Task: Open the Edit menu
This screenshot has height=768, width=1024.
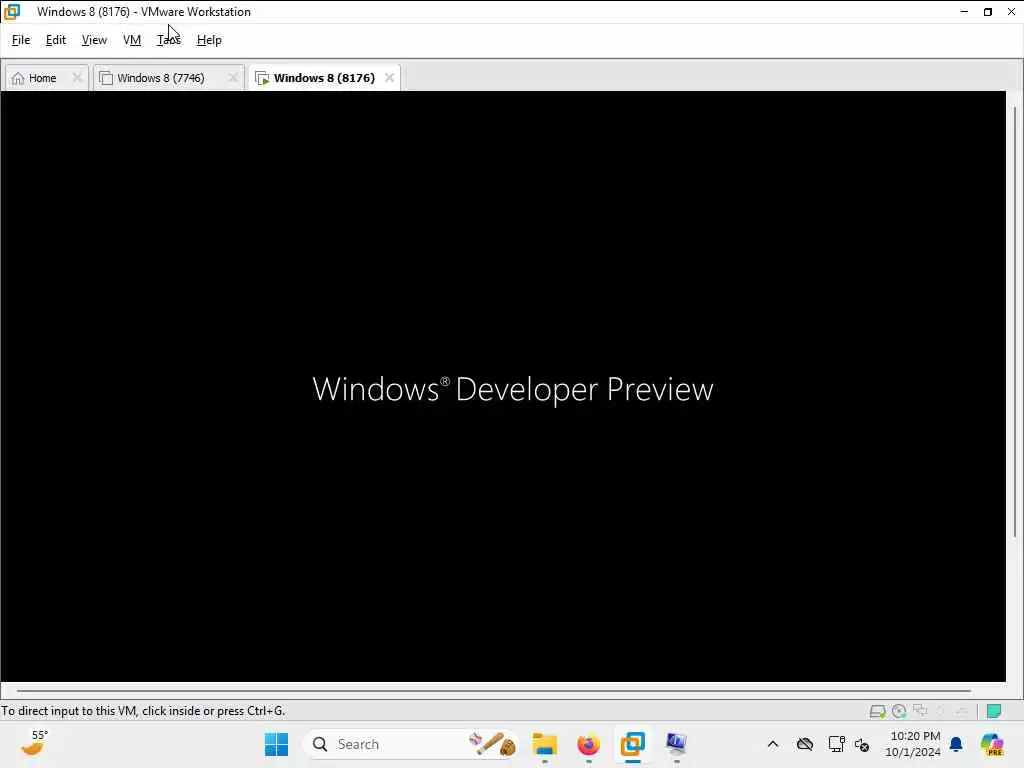Action: click(56, 40)
